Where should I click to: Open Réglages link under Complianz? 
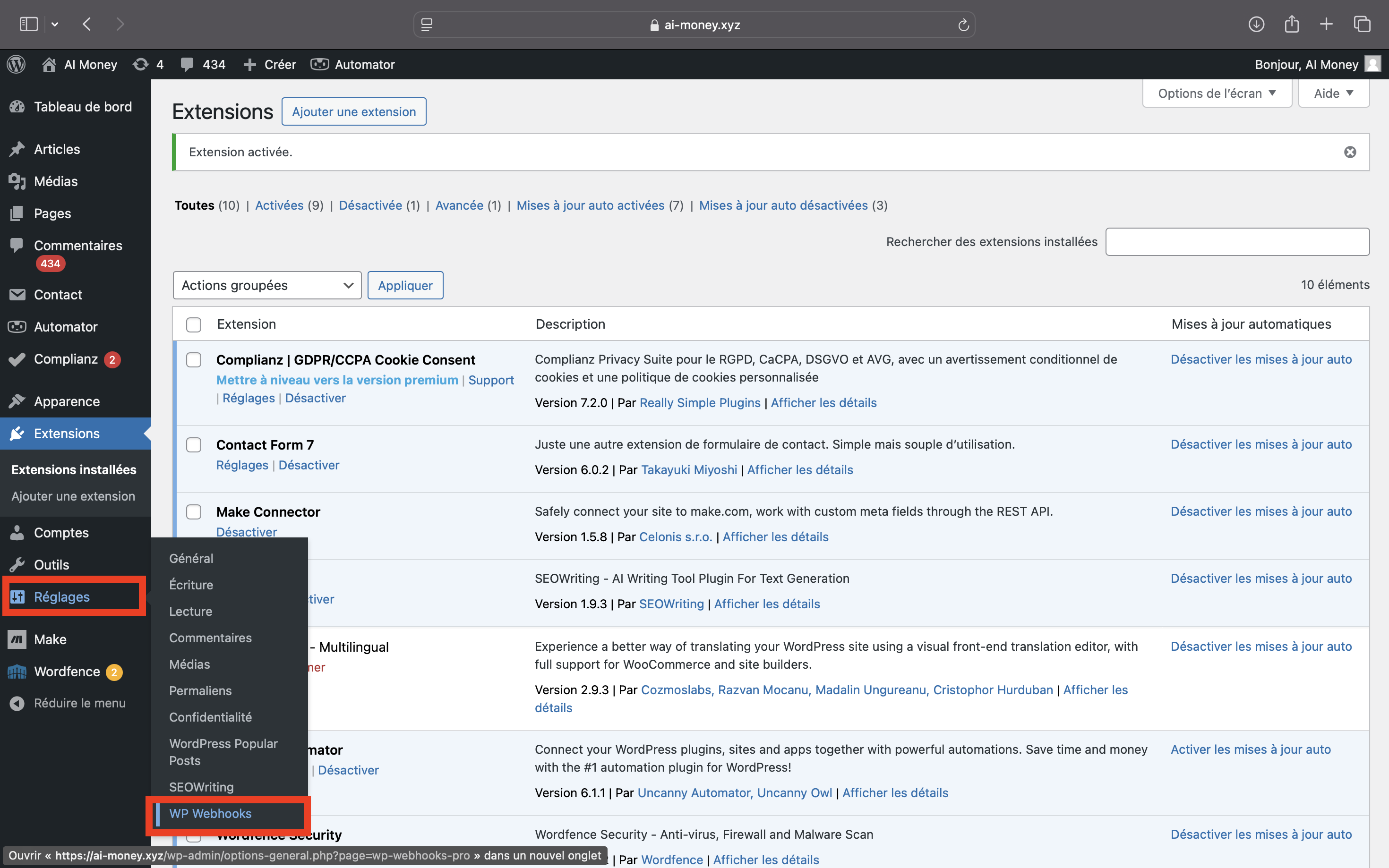[249, 398]
